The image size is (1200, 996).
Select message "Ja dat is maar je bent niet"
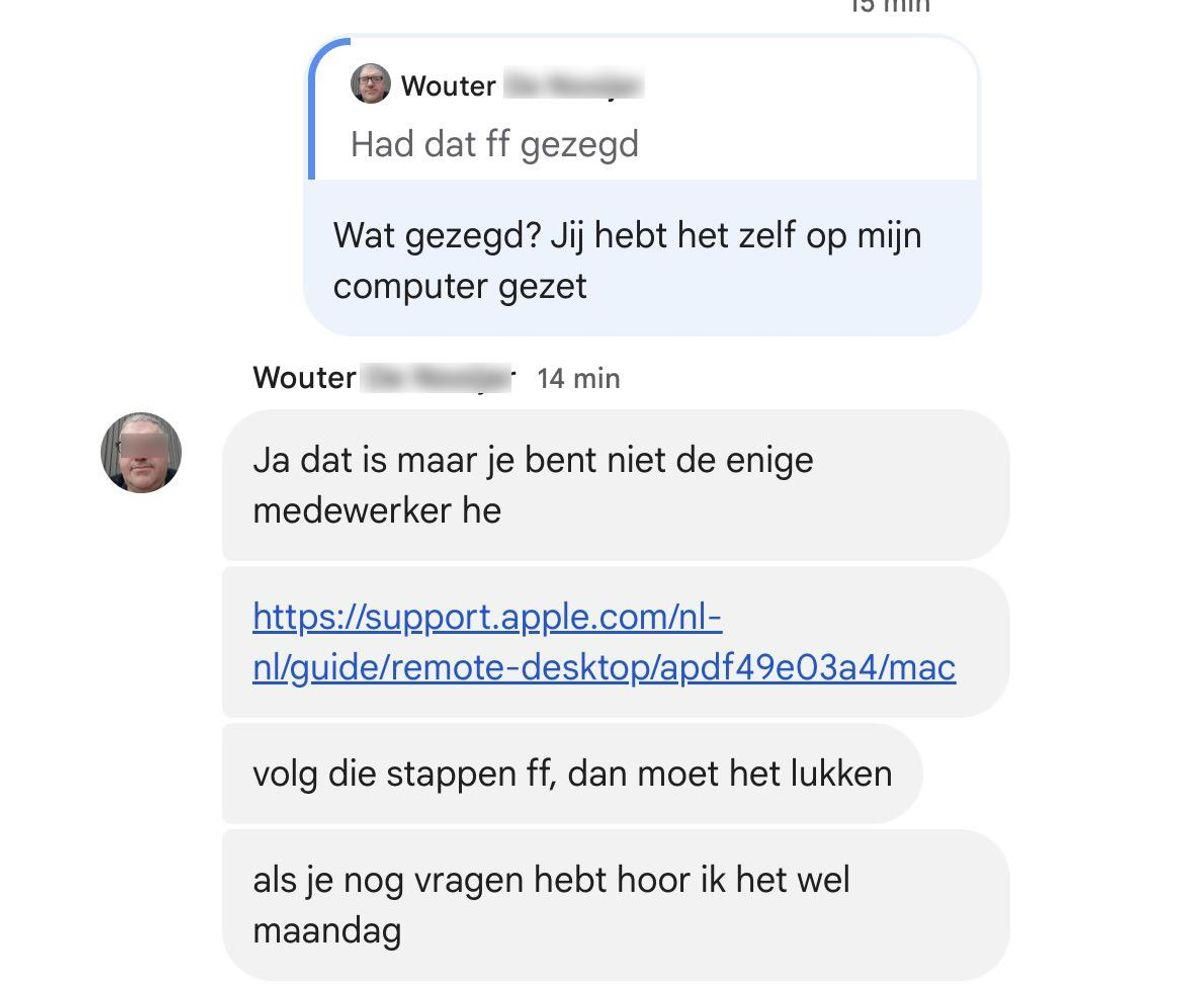pyautogui.click(x=615, y=485)
